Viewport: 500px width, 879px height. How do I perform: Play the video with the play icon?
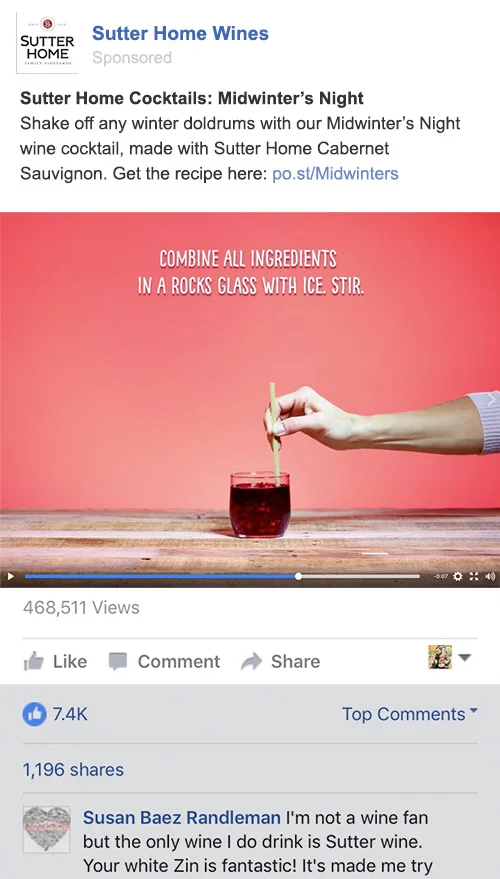[x=10, y=576]
